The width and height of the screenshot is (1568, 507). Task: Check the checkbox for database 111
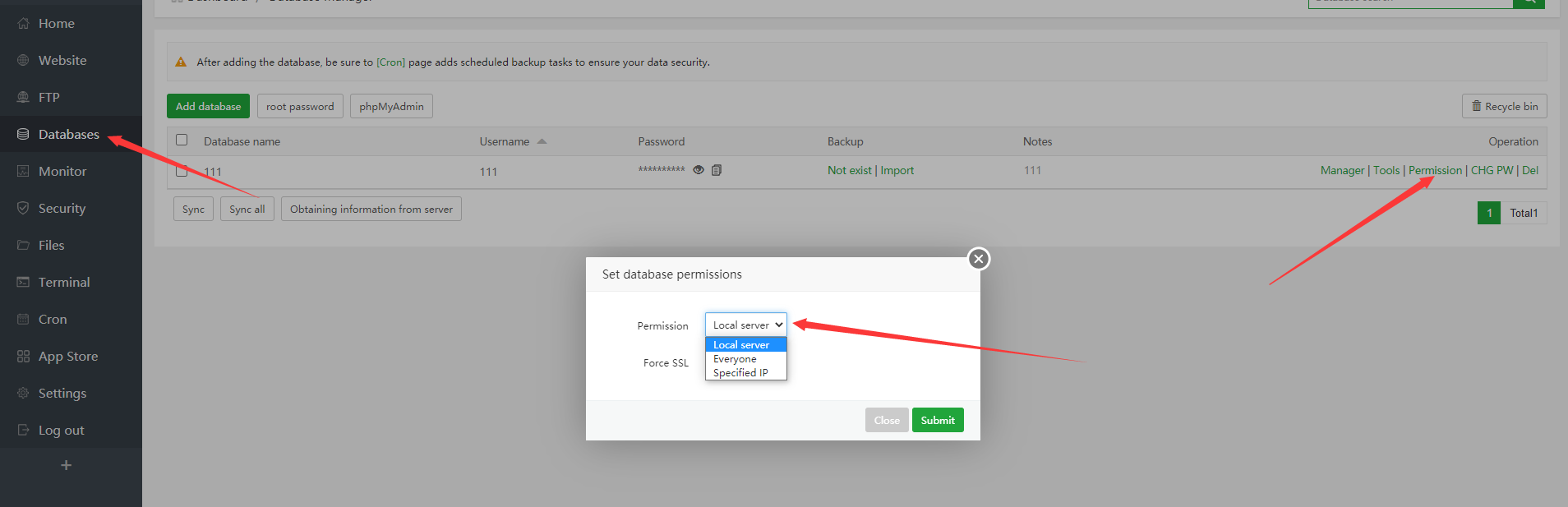(182, 171)
